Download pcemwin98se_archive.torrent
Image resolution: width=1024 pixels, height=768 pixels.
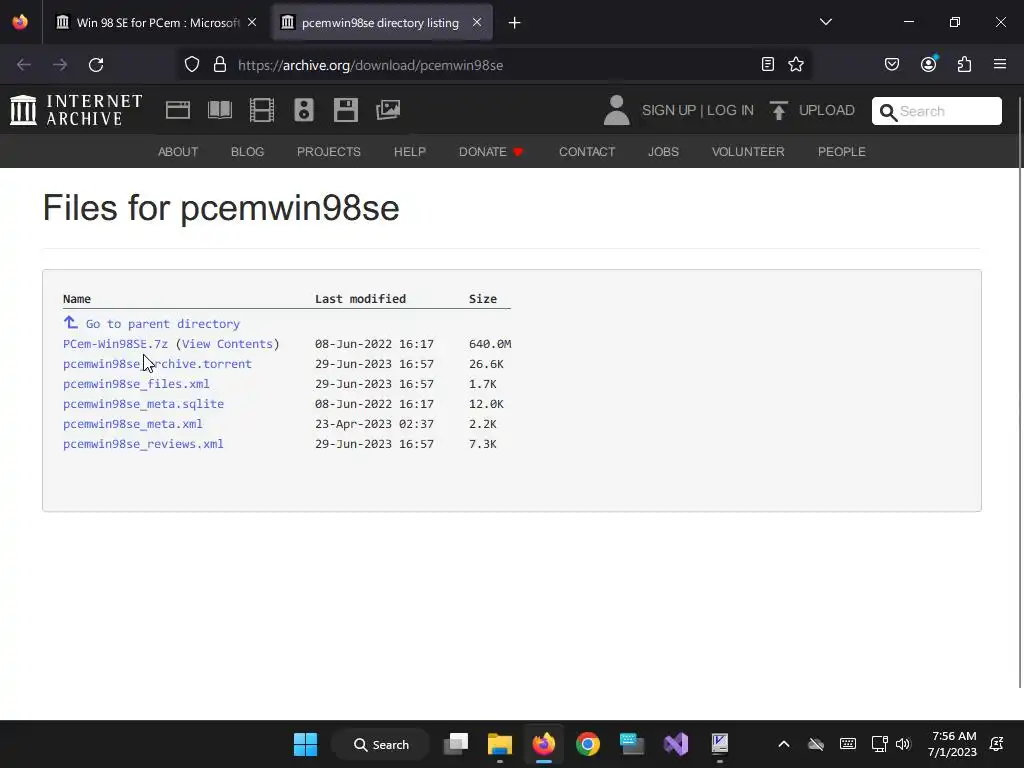click(157, 364)
